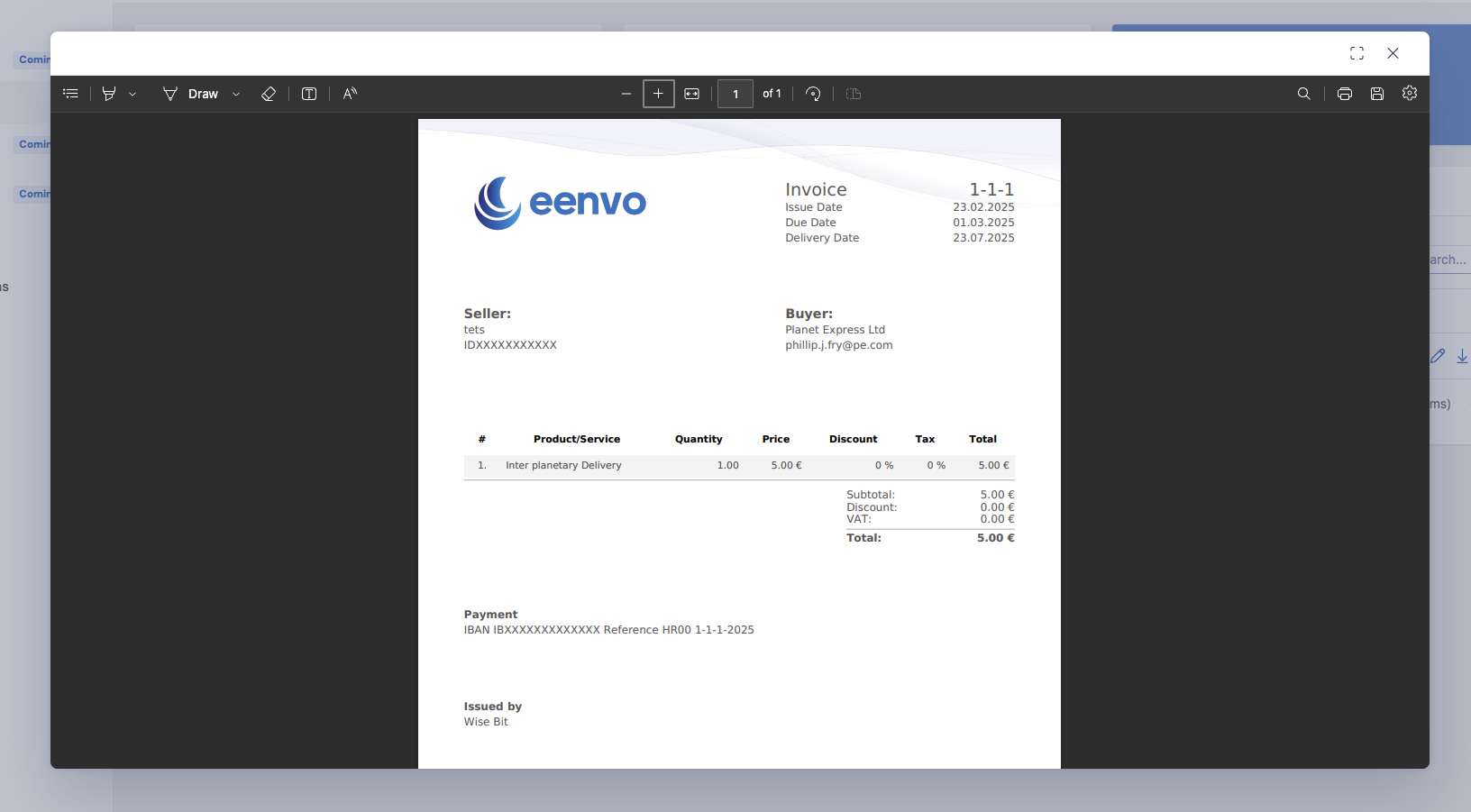
Task: Start Read aloud from toolbar
Action: [x=350, y=94]
